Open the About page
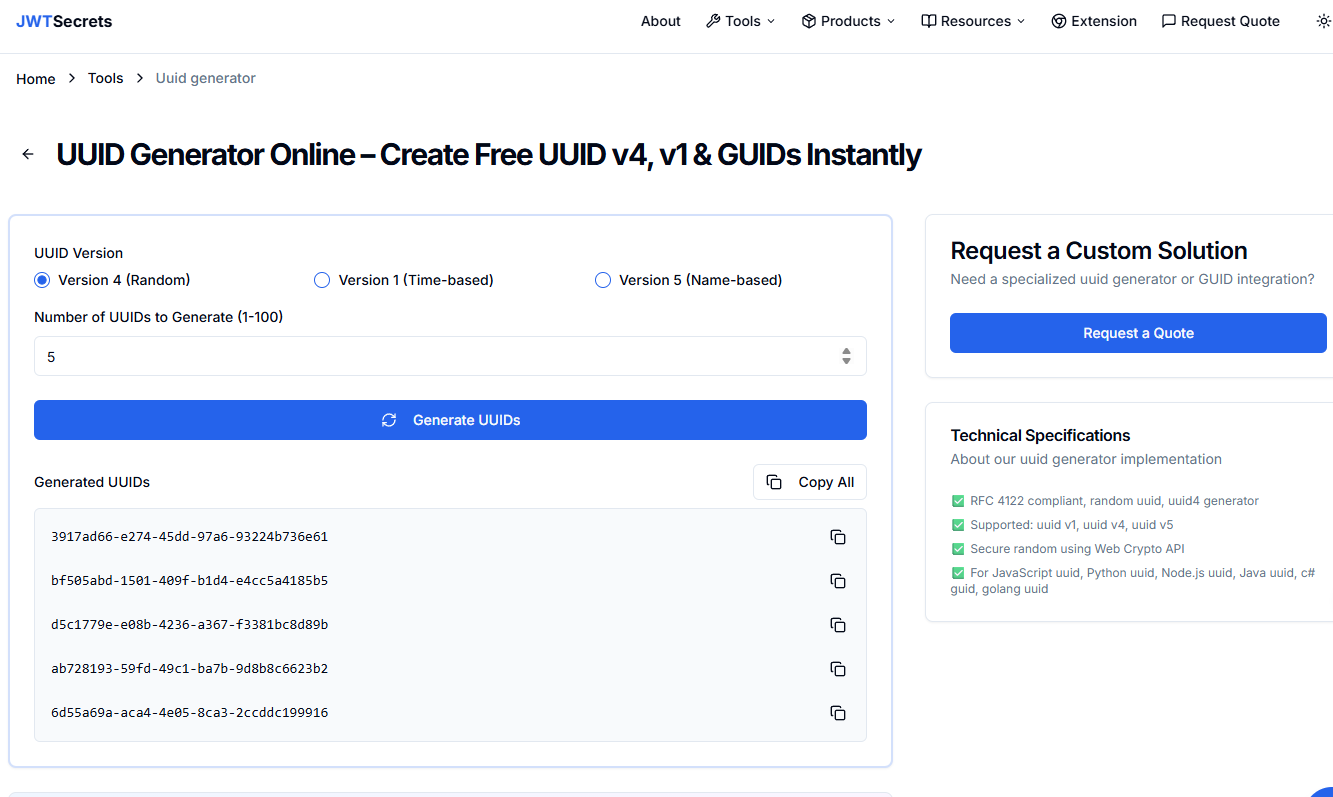The height and width of the screenshot is (797, 1333). 661,21
